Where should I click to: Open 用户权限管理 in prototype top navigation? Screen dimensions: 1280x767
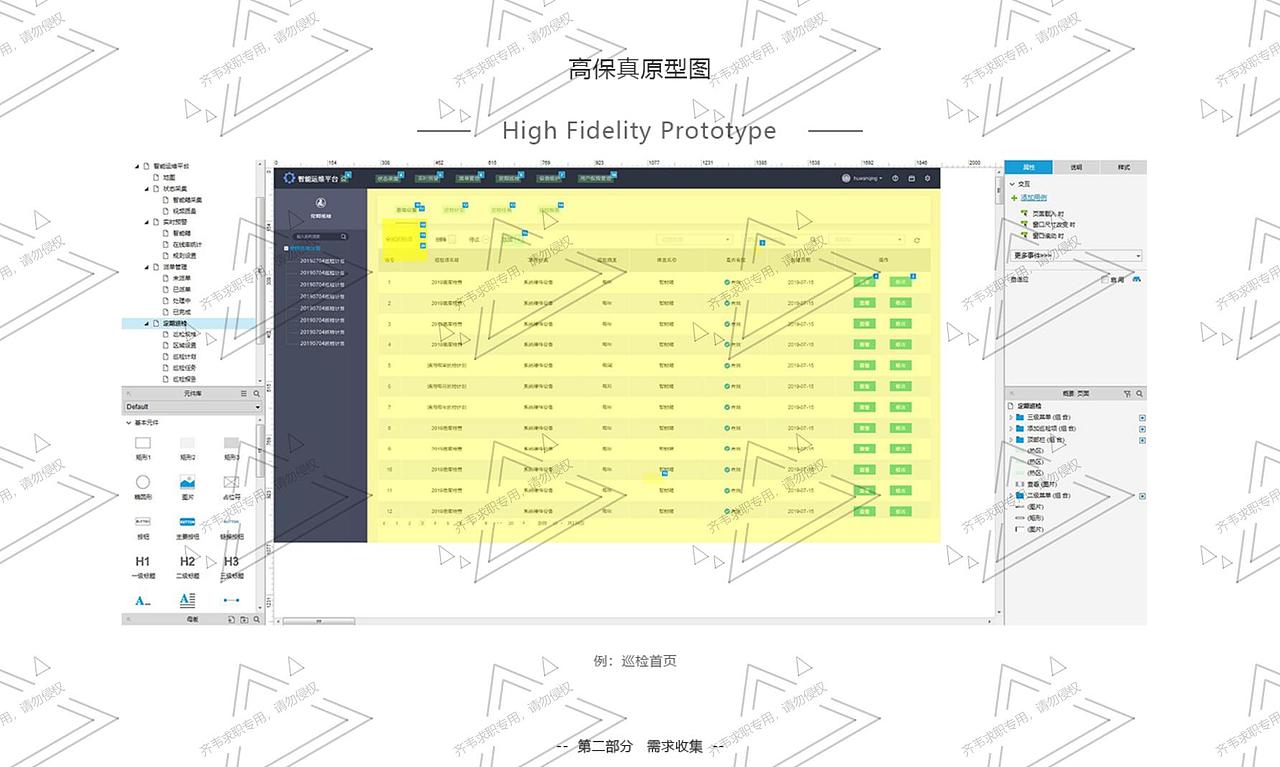tap(596, 179)
